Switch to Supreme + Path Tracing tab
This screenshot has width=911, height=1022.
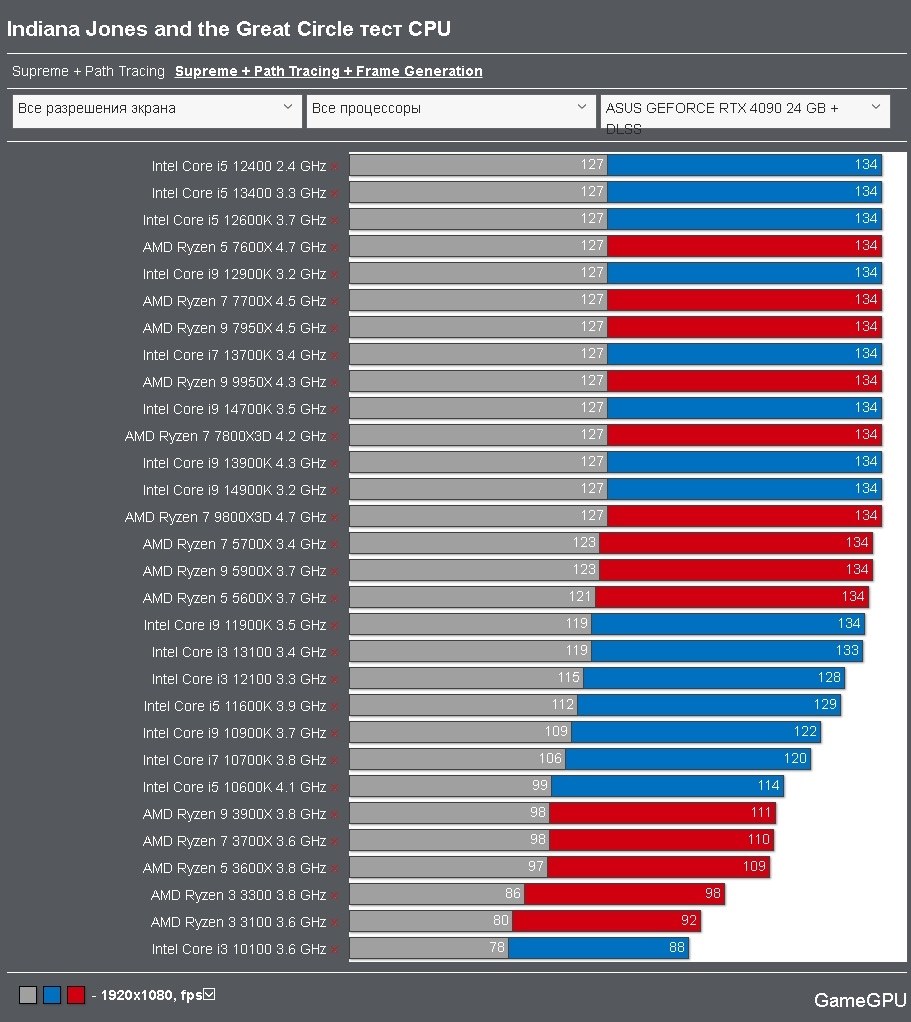tap(88, 71)
